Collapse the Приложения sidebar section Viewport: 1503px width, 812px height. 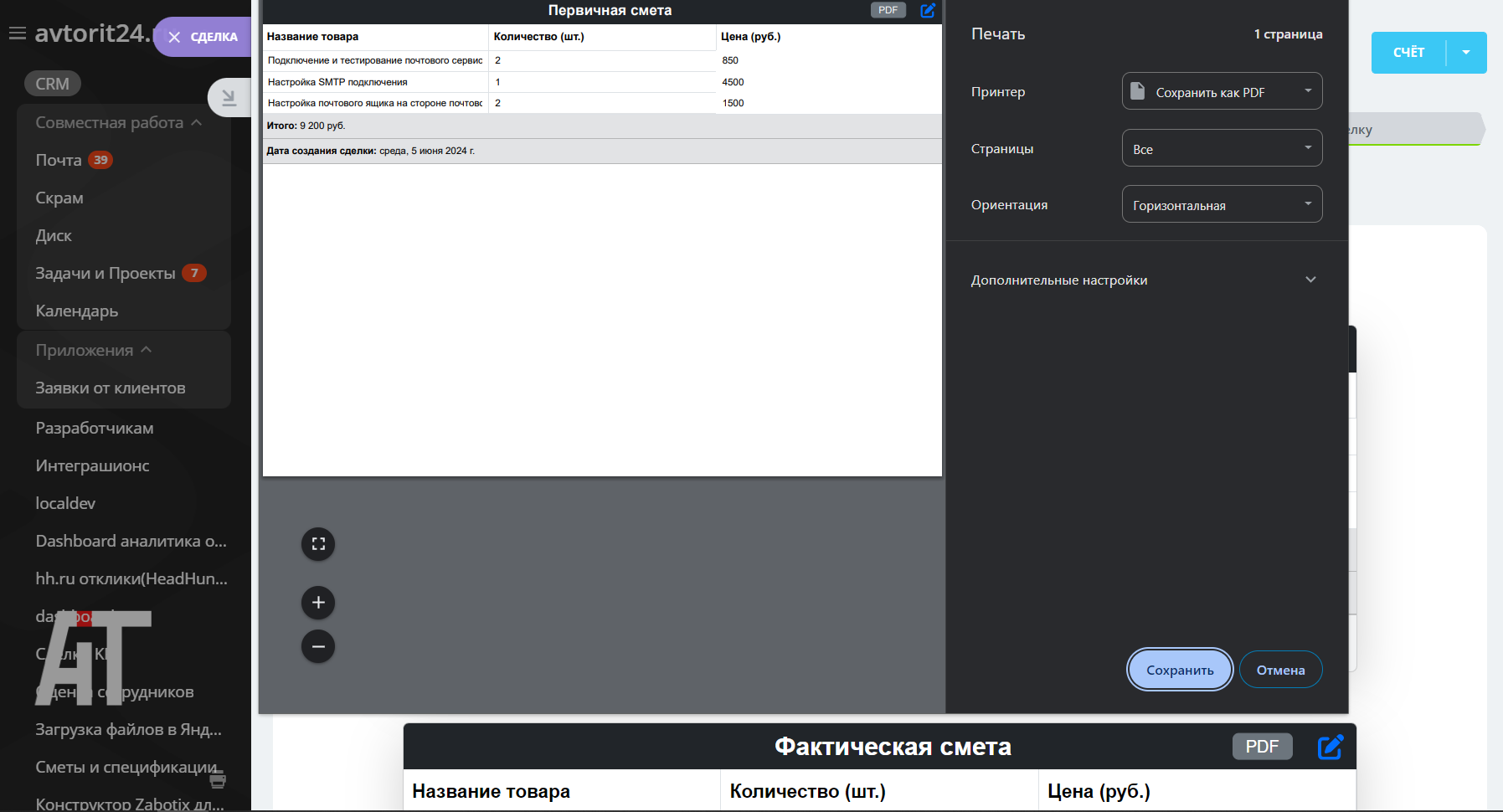pyautogui.click(x=94, y=350)
